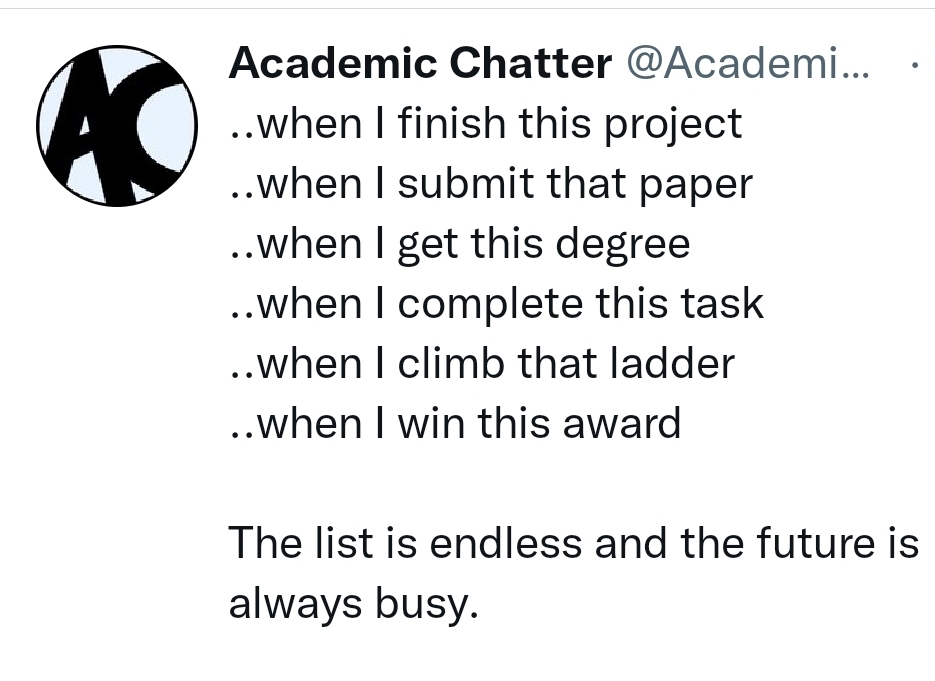The width and height of the screenshot is (935, 681).
Task: Open the @Academi… handle link
Action: (747, 64)
